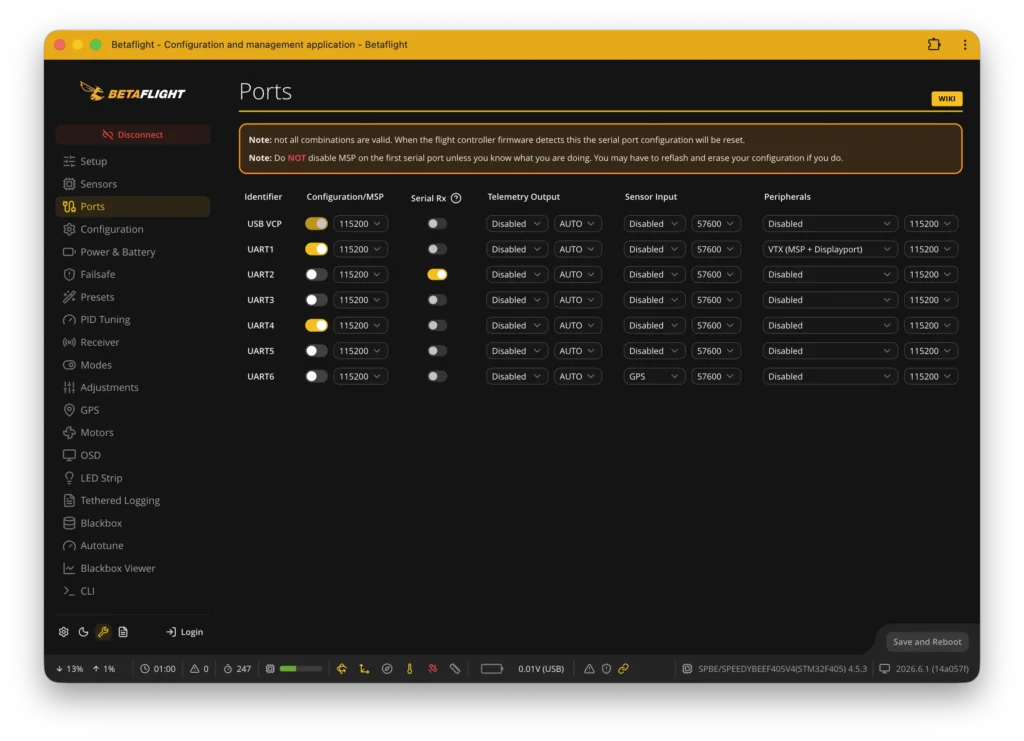Enable Serial Rx on UART6
Image resolution: width=1024 pixels, height=741 pixels.
coord(437,376)
